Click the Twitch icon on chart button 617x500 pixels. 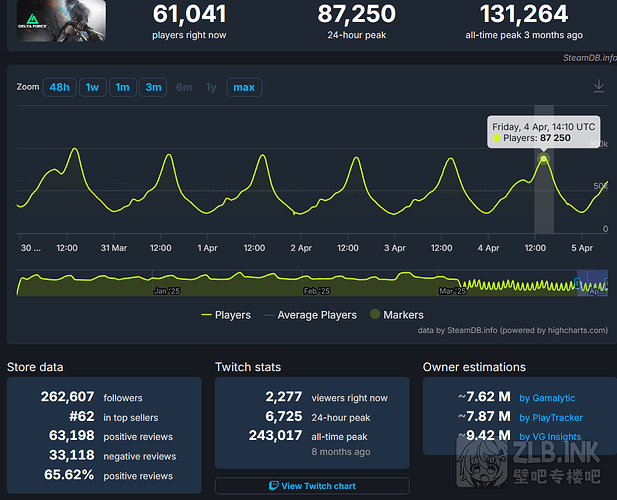click(x=273, y=486)
